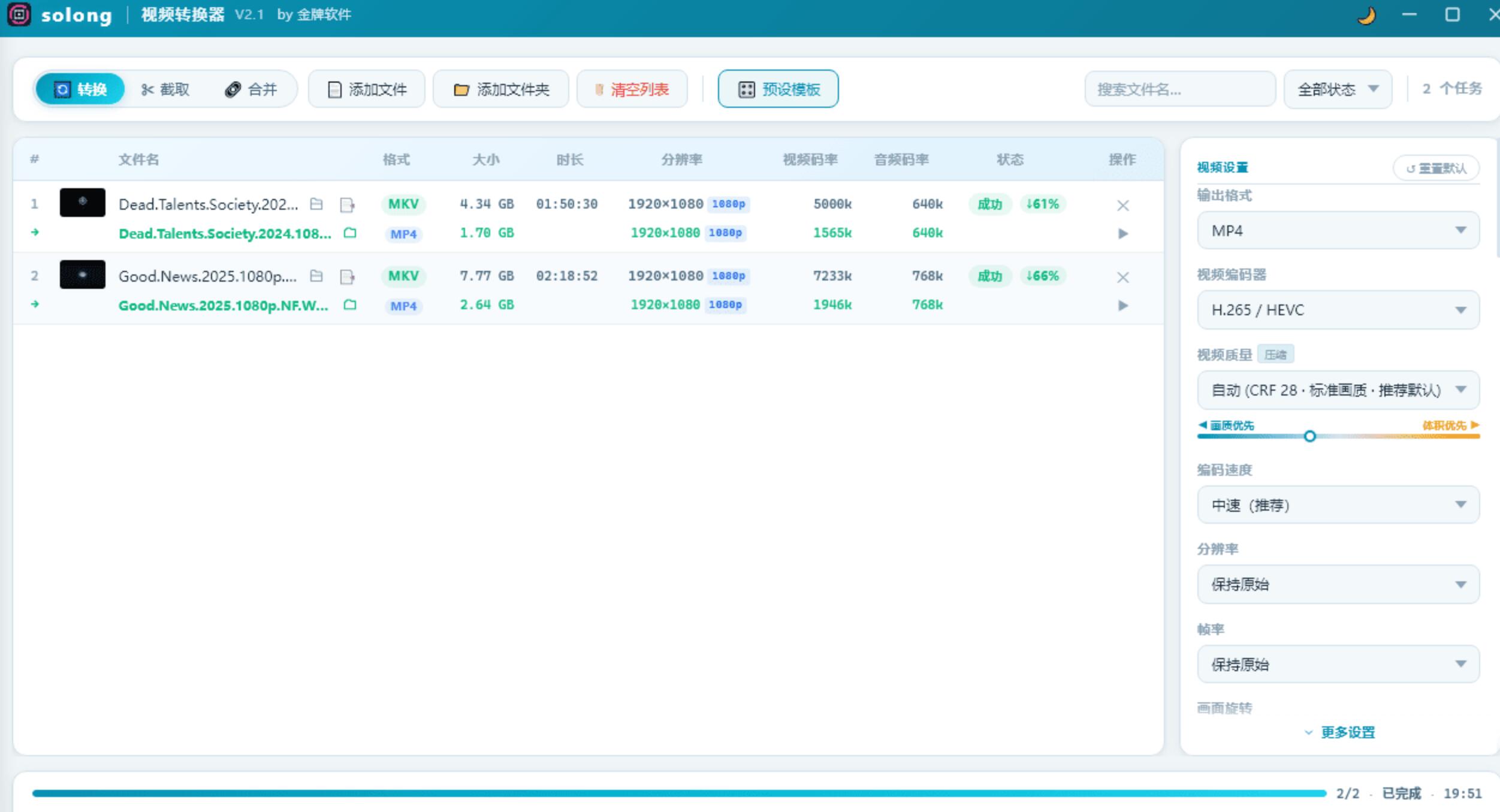The width and height of the screenshot is (1500, 812).
Task: Open the 输出格式 MP4 dropdown
Action: (1338, 231)
